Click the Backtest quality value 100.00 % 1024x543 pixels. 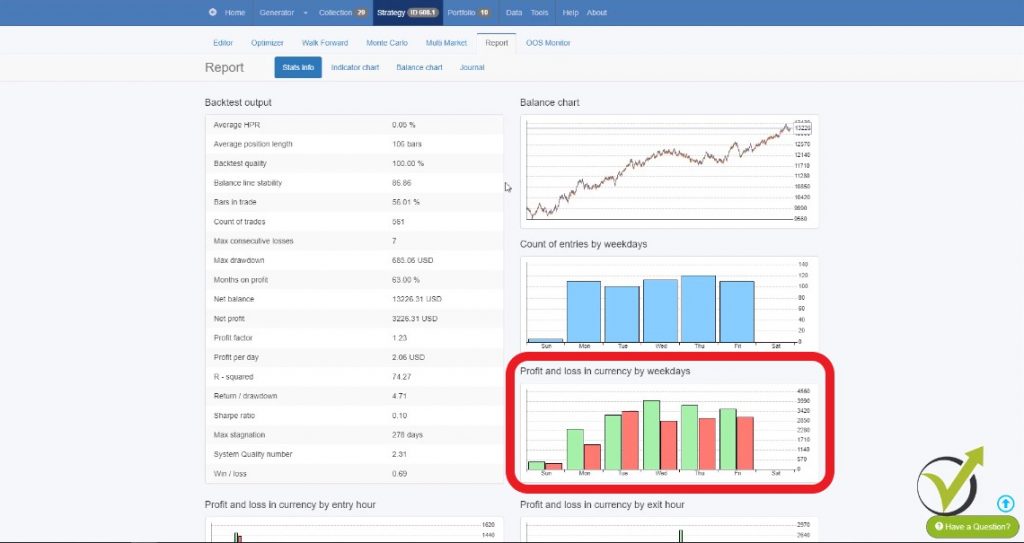point(408,163)
